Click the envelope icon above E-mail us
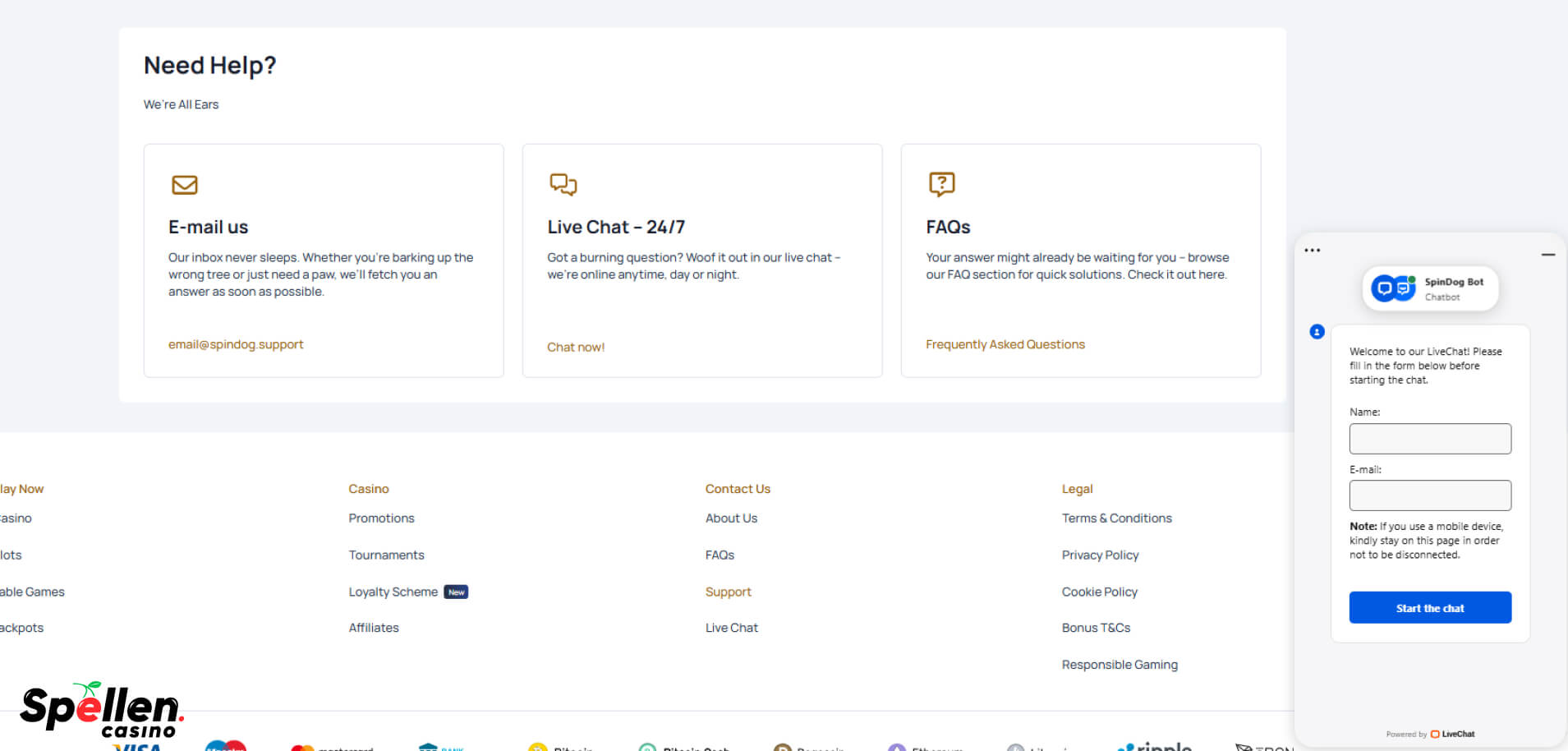1568x751 pixels. [184, 185]
